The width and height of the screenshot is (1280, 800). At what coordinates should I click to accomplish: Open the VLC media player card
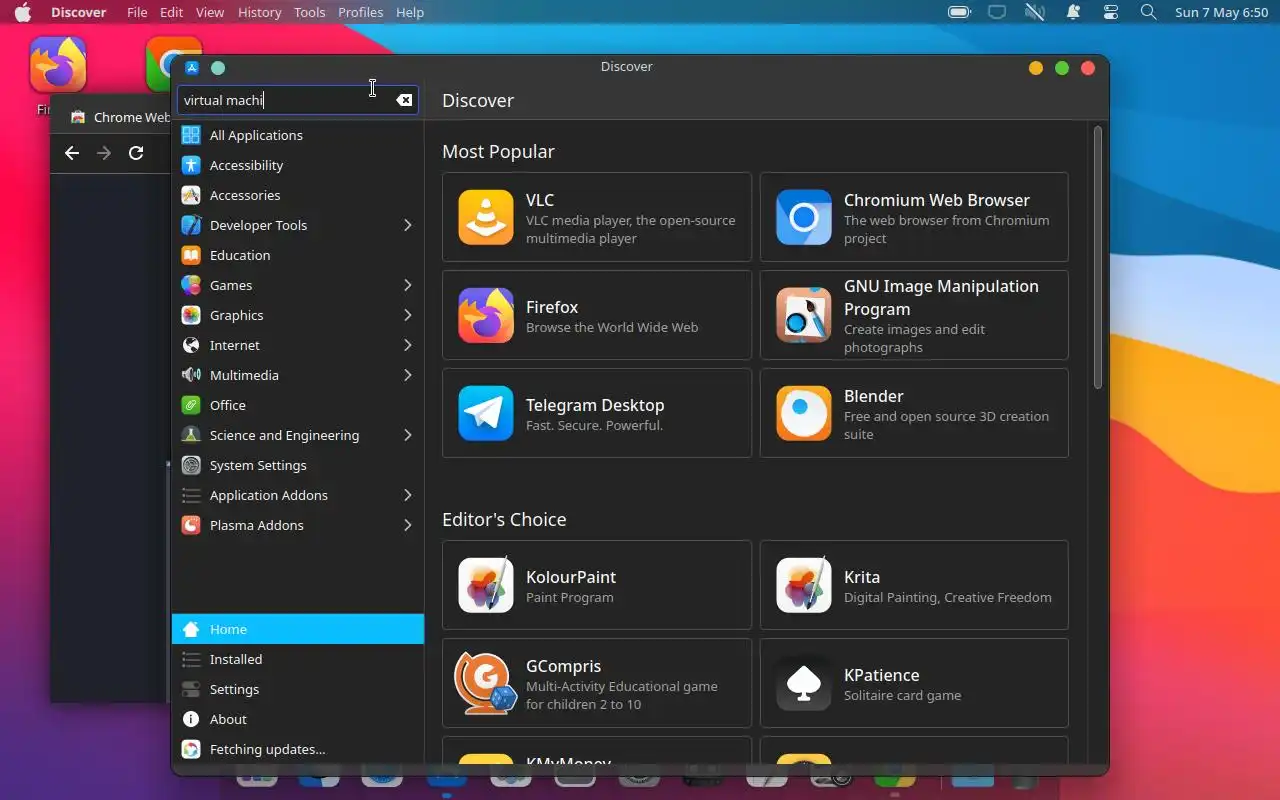pos(597,217)
